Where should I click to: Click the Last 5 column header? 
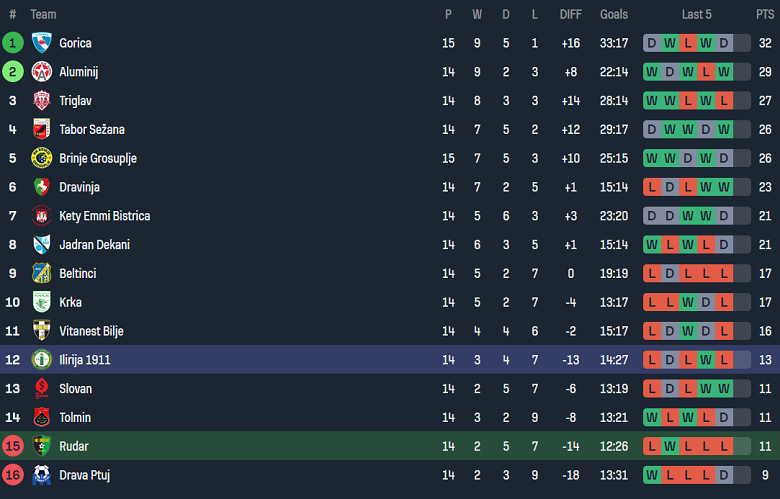tap(696, 14)
